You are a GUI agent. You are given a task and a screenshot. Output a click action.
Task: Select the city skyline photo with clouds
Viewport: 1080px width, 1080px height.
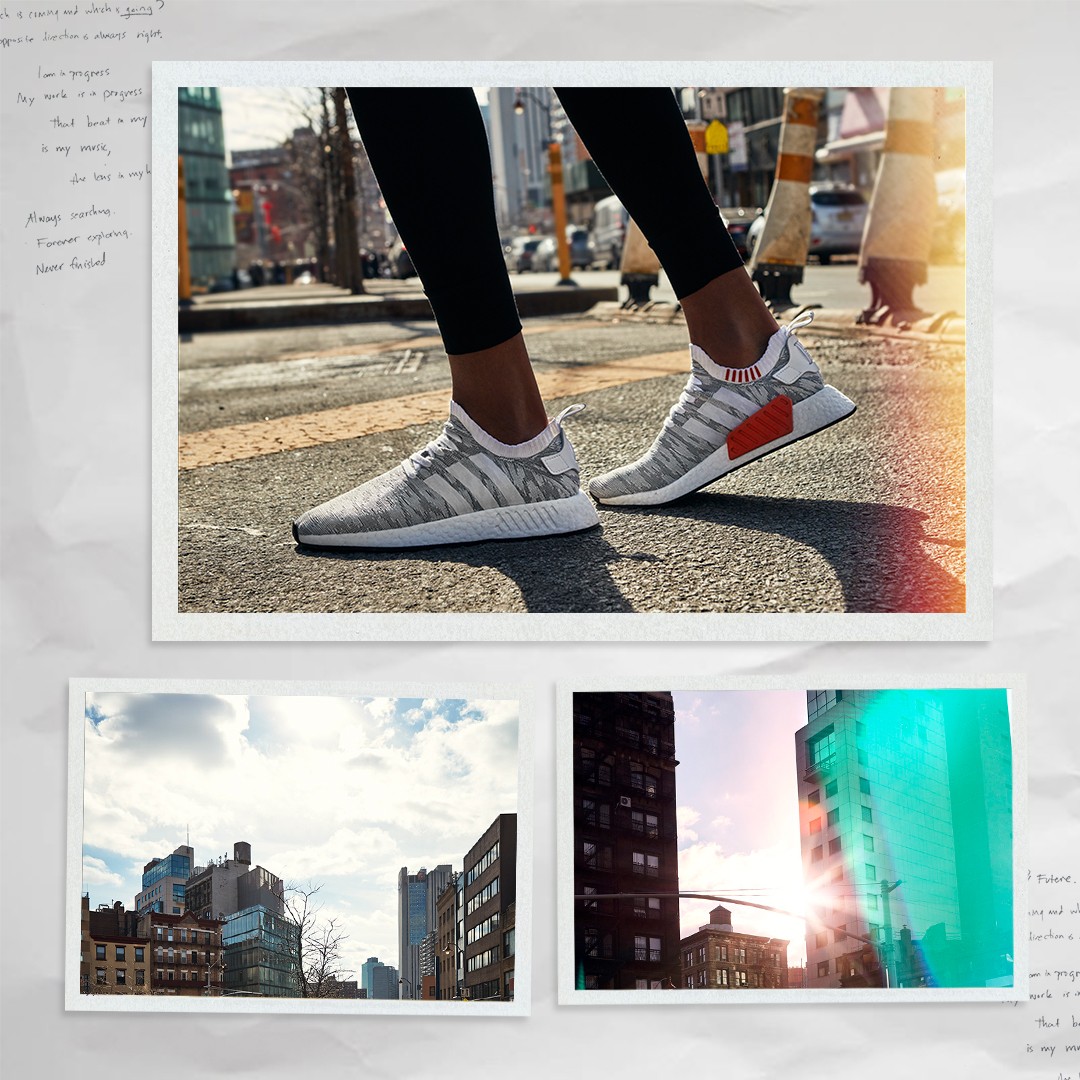[300, 846]
